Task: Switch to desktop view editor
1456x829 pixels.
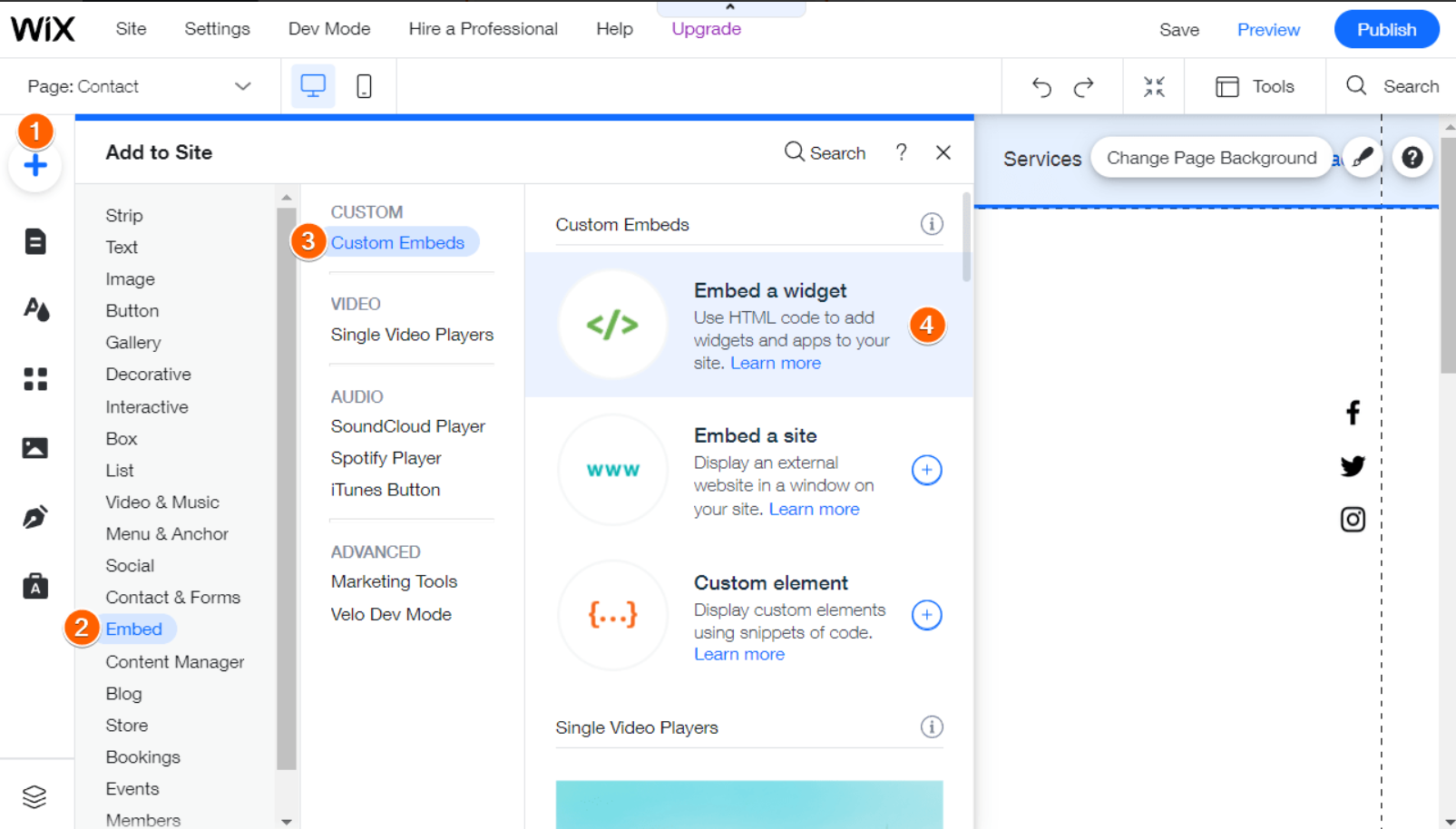Action: [313, 86]
